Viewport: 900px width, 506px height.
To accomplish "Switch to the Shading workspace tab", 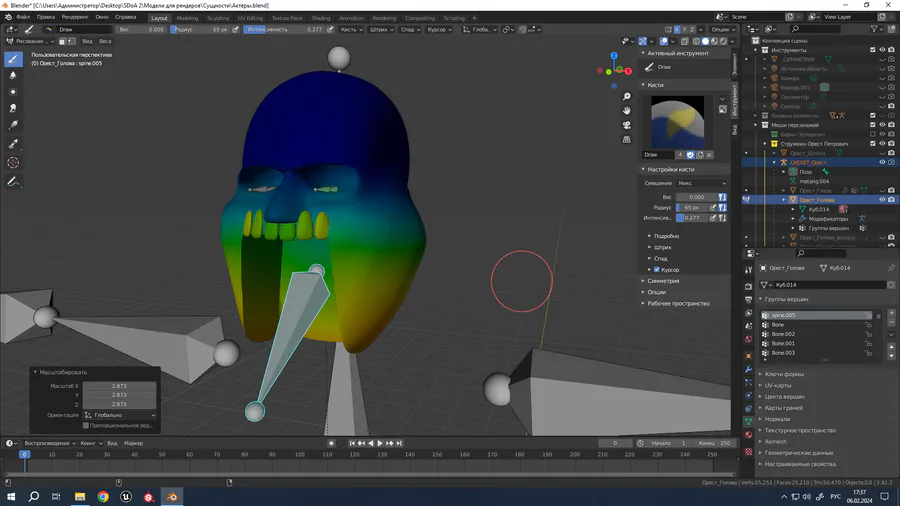I will pos(320,18).
